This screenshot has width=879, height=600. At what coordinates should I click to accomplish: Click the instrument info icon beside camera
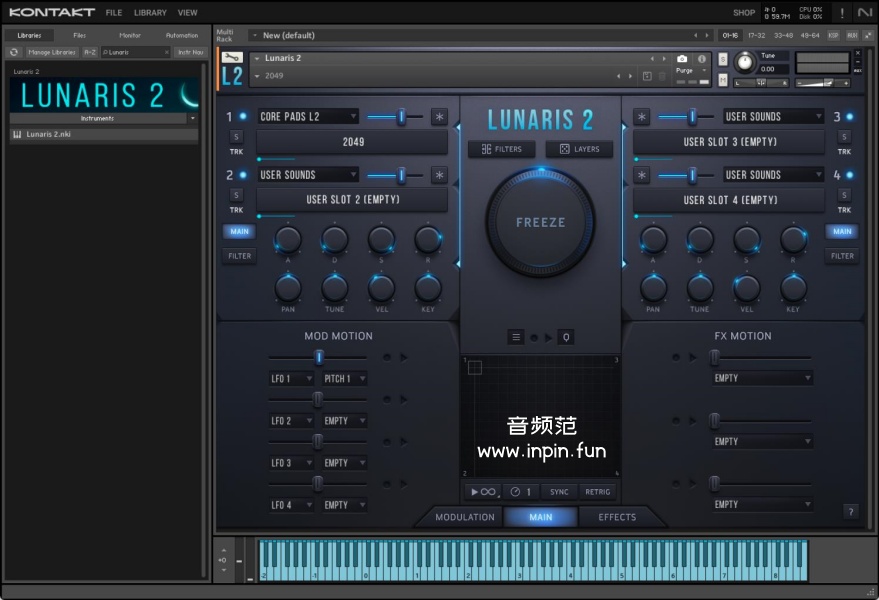tap(702, 59)
